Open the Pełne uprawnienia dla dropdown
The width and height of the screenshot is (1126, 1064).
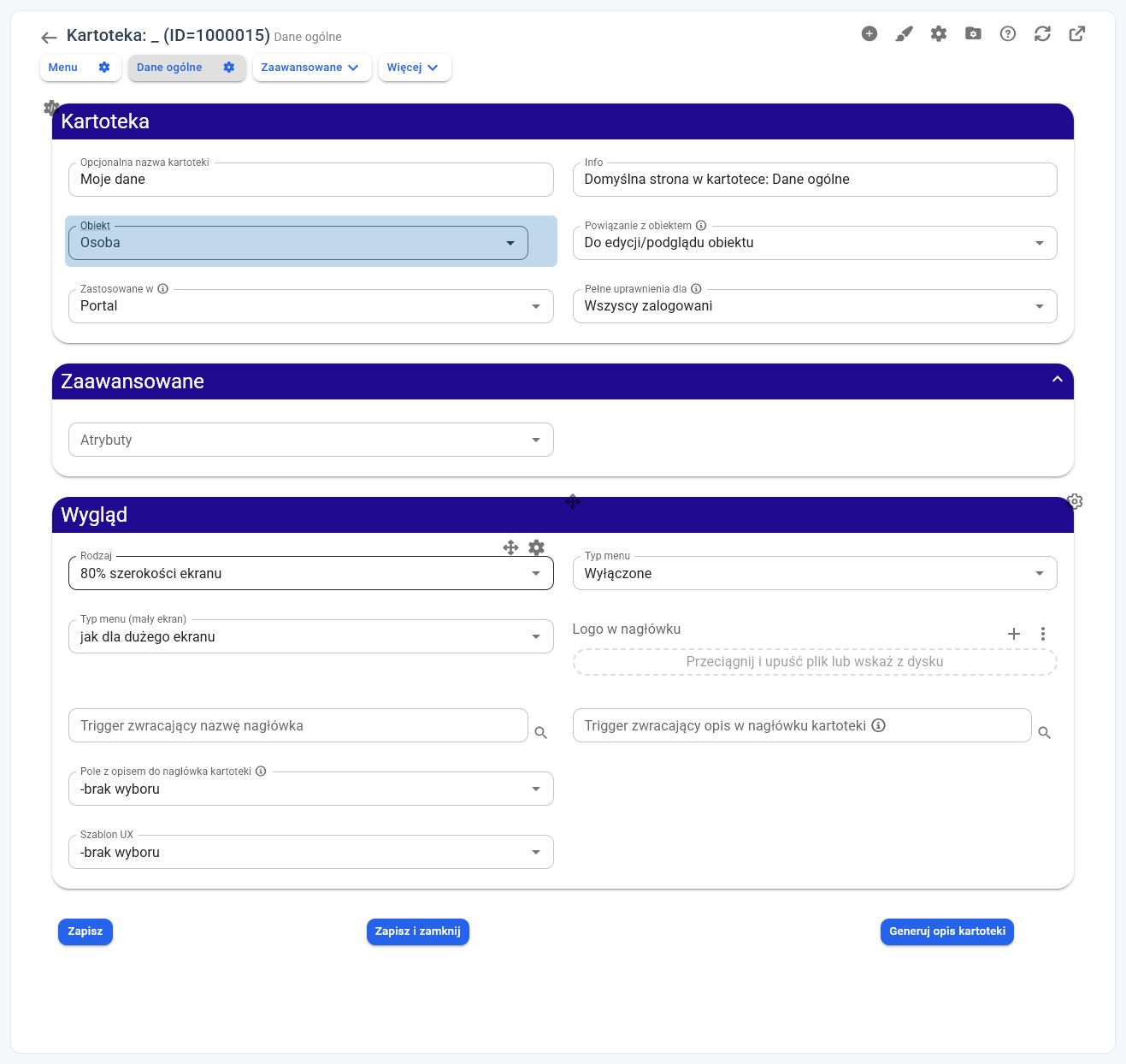click(x=815, y=306)
